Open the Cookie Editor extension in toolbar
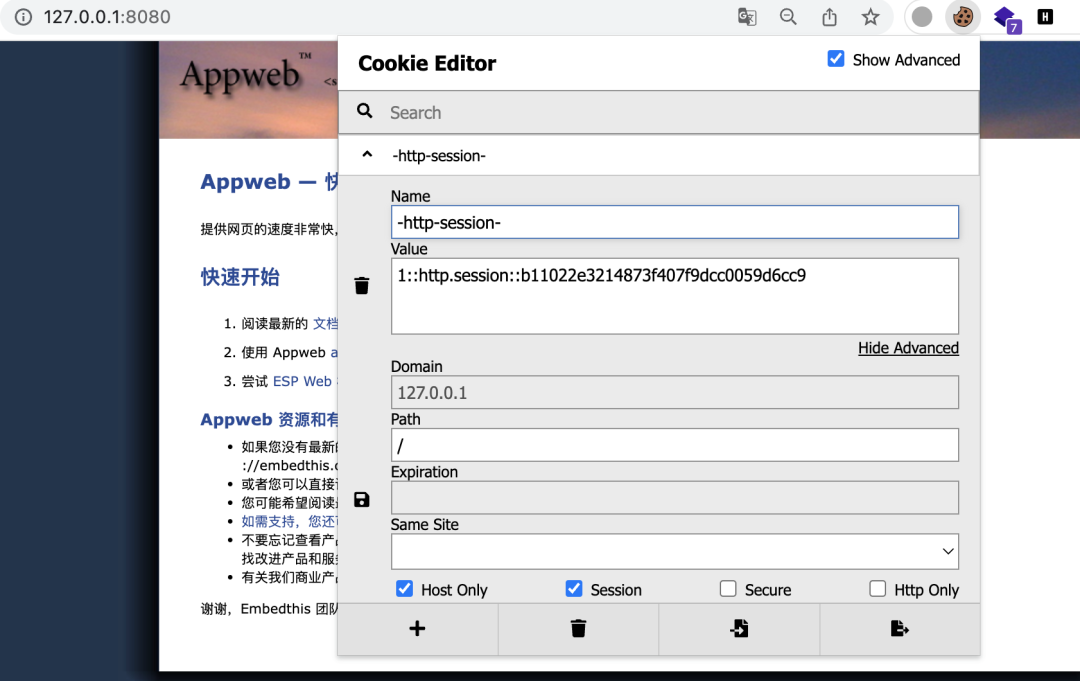 (x=963, y=17)
